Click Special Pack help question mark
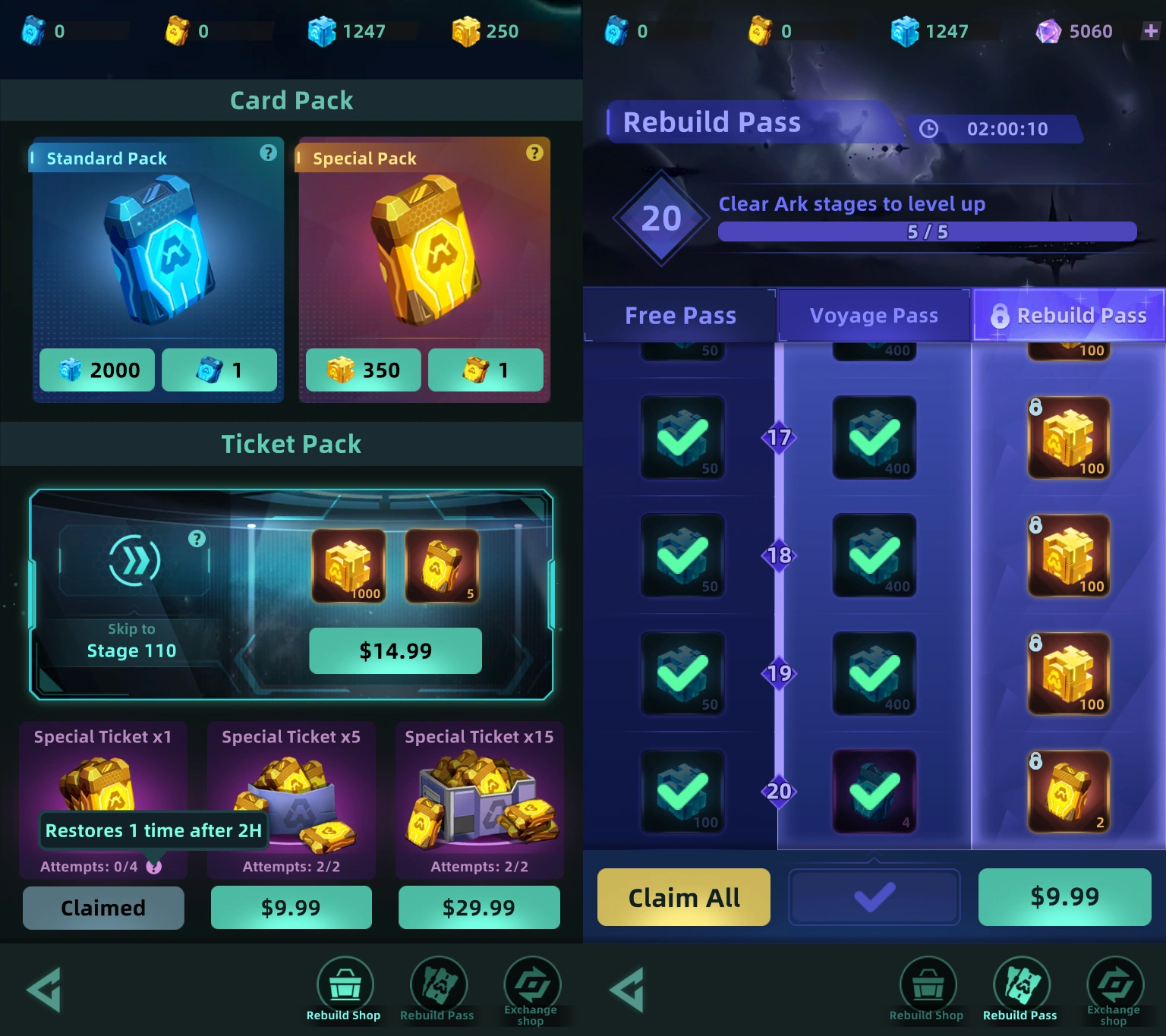 click(x=534, y=153)
